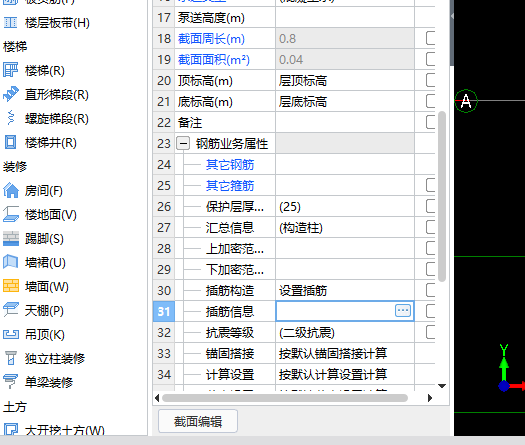Select the 层顶标高 value cell

345,80
